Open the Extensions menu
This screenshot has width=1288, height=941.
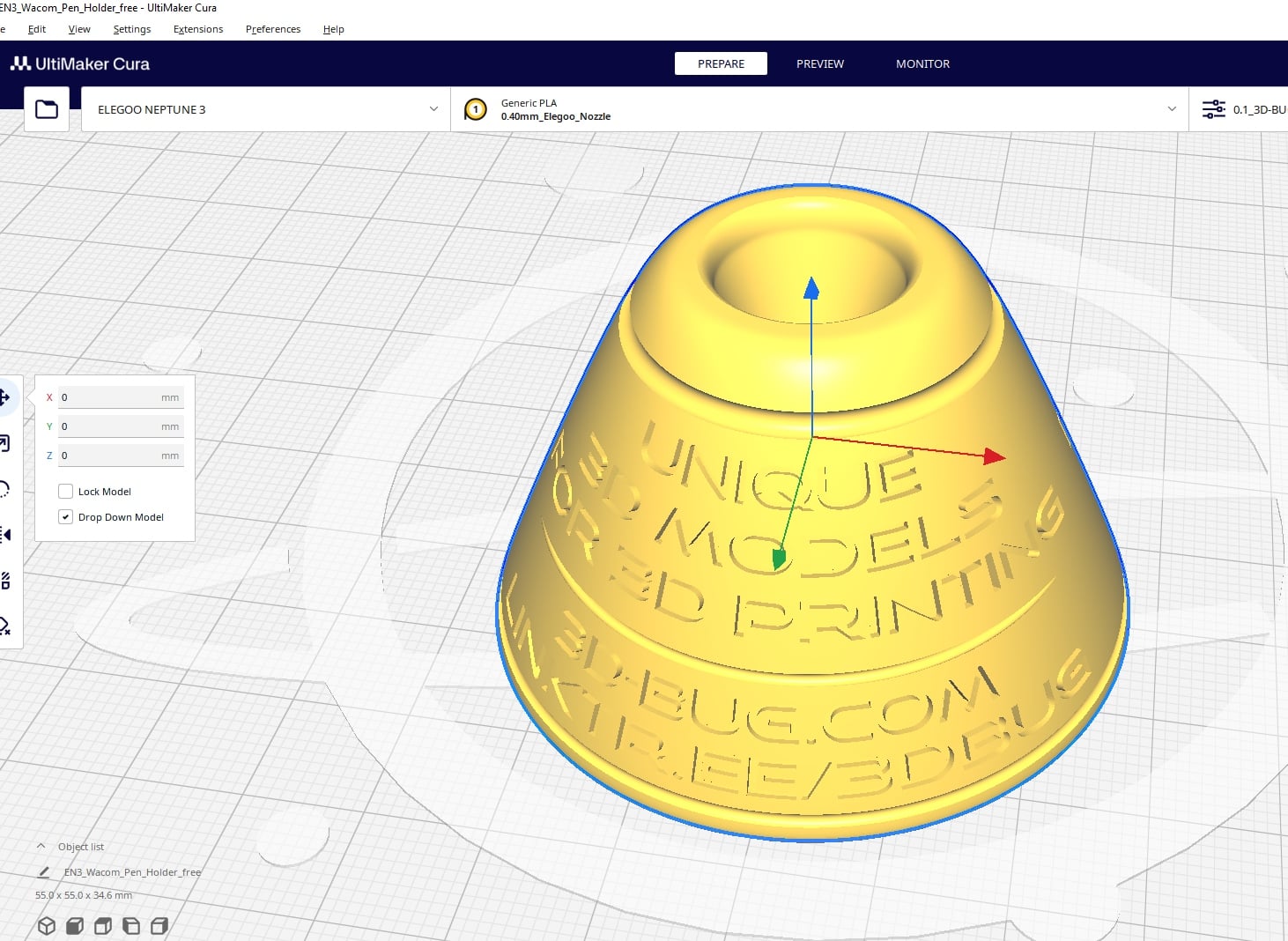tap(198, 29)
